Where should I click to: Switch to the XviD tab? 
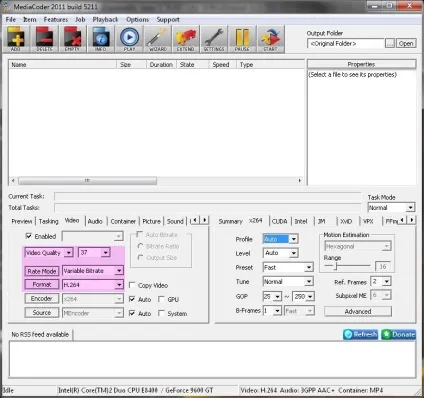pos(346,221)
